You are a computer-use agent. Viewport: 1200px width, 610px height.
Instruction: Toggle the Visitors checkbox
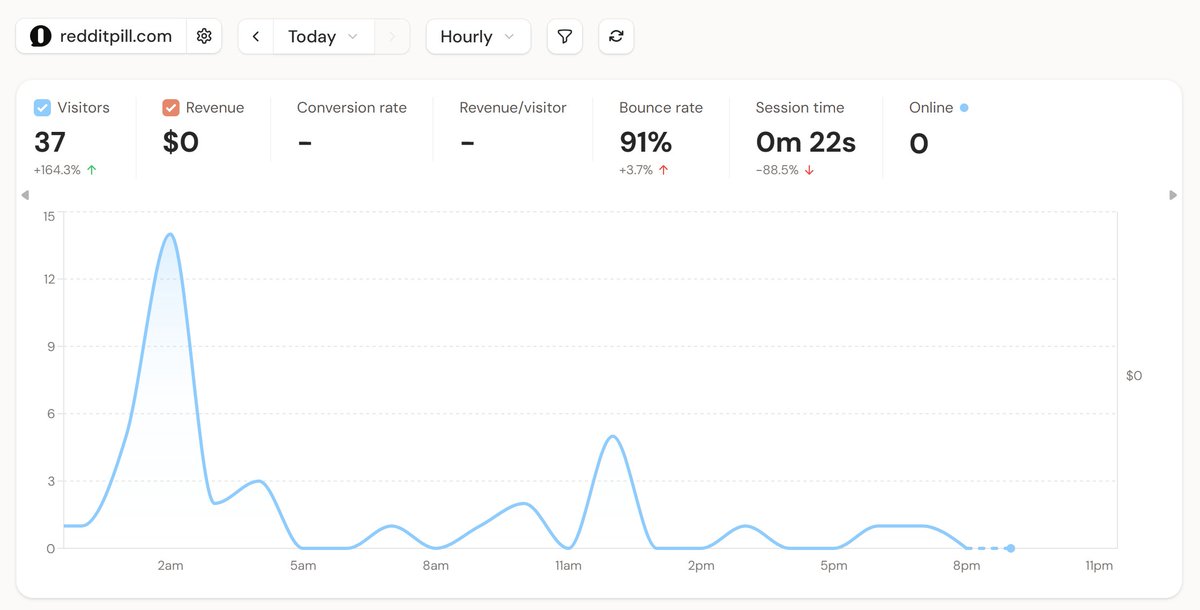coord(42,107)
